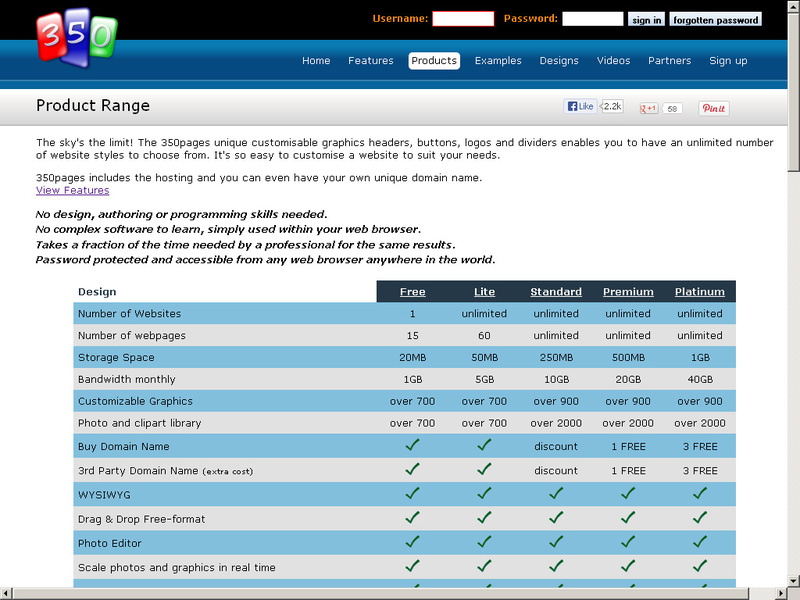Click the Free checkmark for Scale photos row
This screenshot has height=600, width=800.
point(412,566)
